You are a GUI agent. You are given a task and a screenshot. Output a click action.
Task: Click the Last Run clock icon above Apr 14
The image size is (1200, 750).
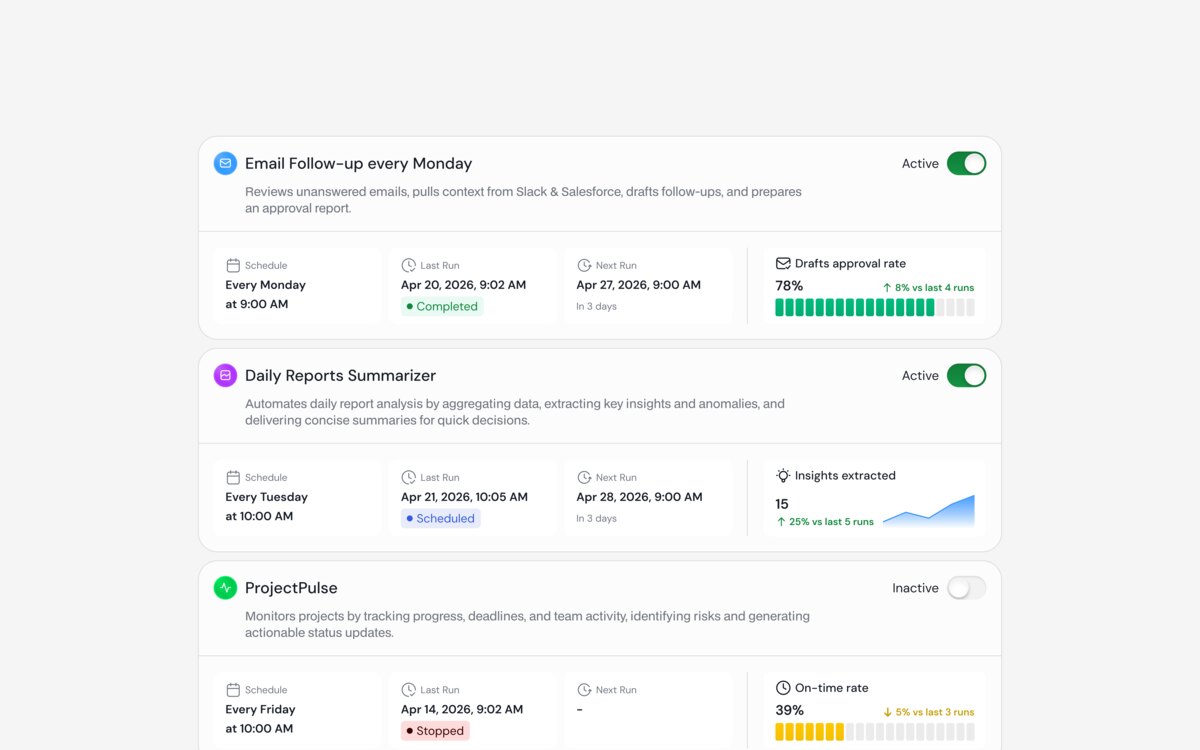[x=408, y=690]
